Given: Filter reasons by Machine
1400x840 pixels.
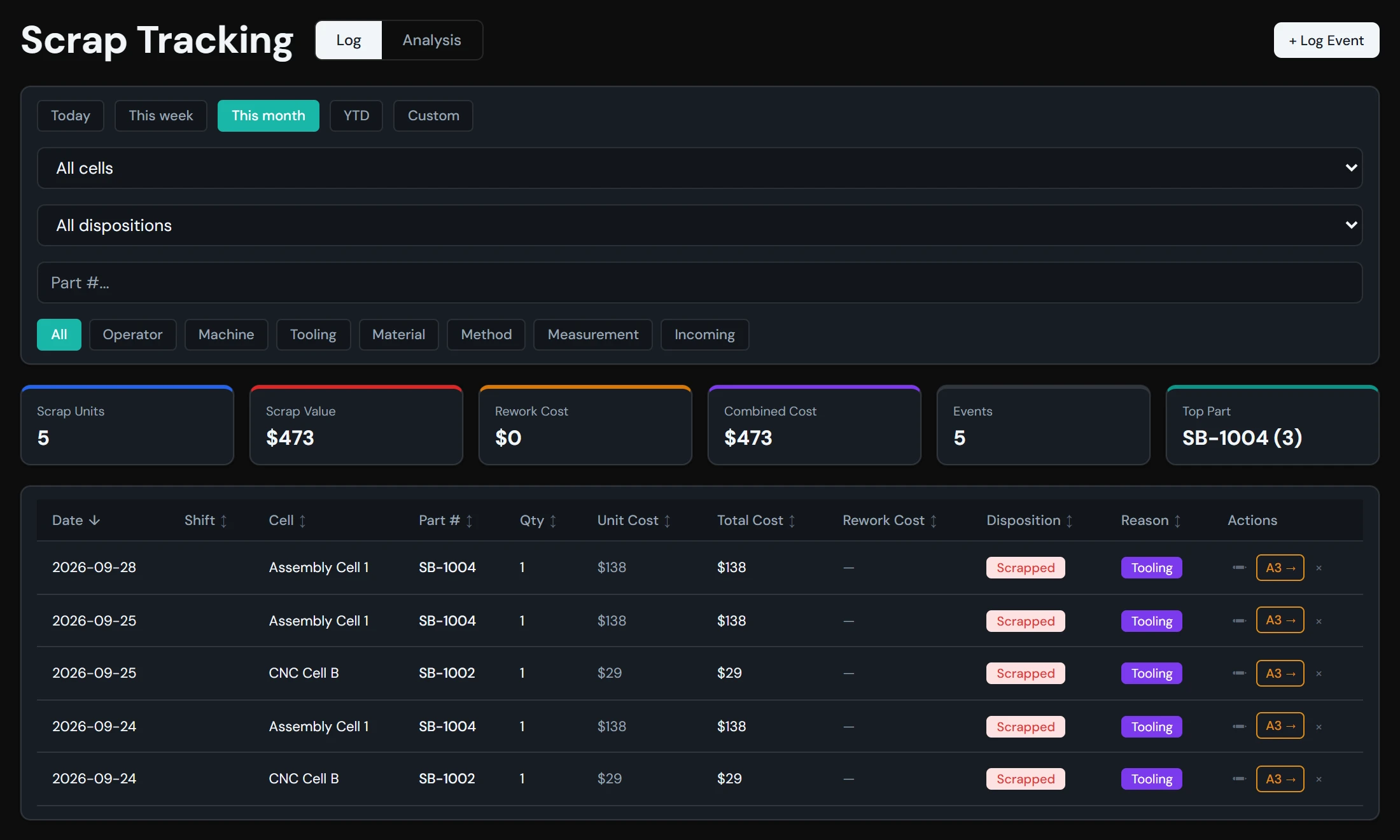Looking at the screenshot, I should [x=226, y=335].
